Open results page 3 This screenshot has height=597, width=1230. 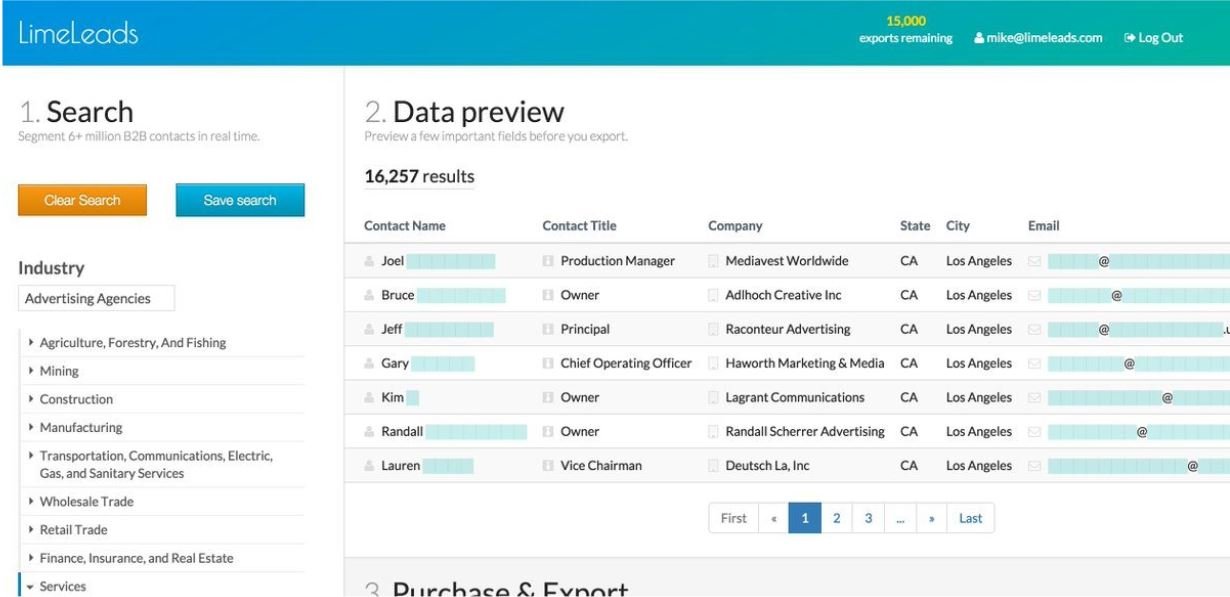(x=869, y=518)
